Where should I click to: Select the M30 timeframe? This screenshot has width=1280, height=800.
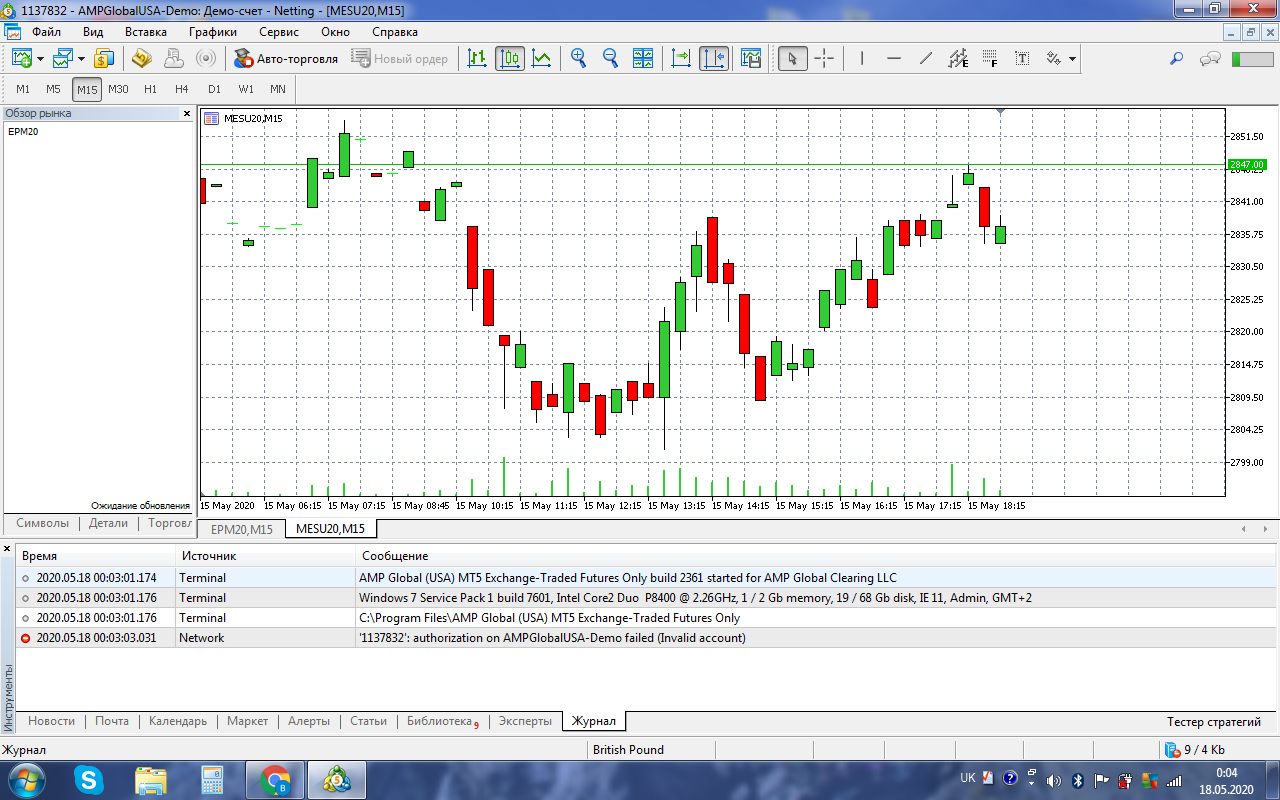(x=118, y=89)
